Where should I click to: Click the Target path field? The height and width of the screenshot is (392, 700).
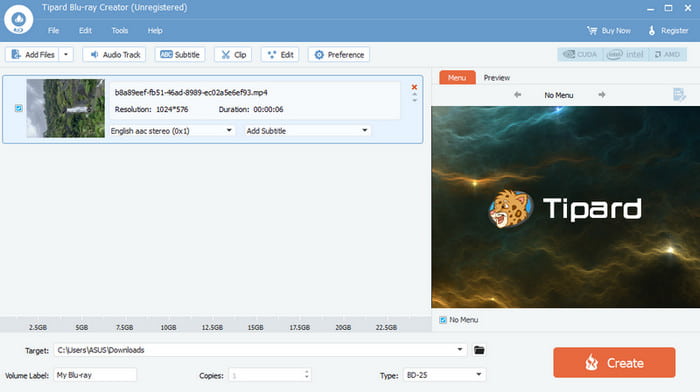point(260,350)
